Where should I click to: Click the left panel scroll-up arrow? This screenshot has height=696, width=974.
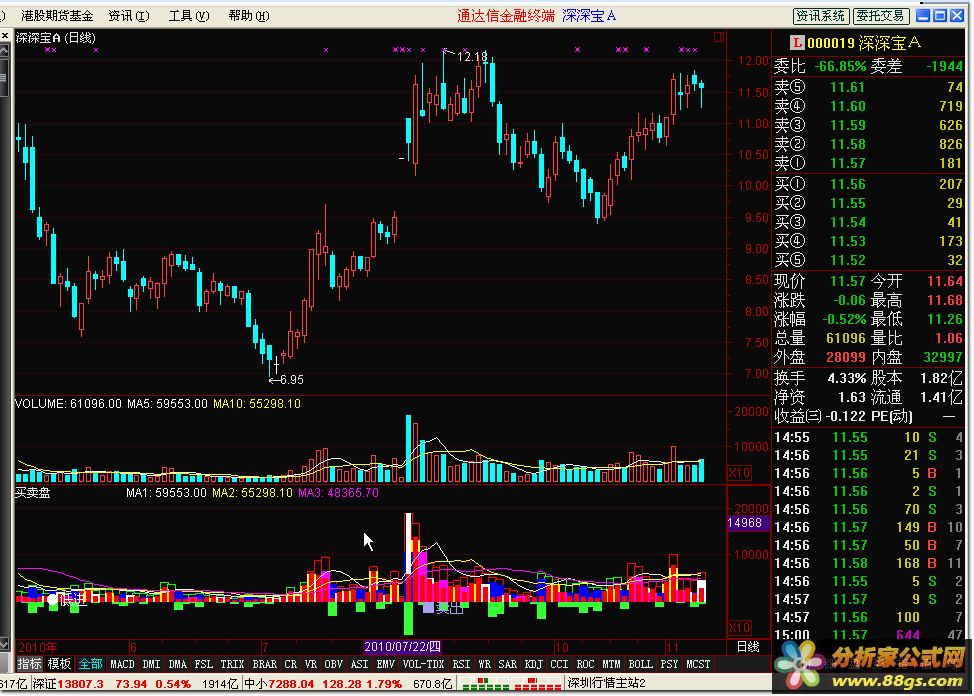(x=4, y=50)
